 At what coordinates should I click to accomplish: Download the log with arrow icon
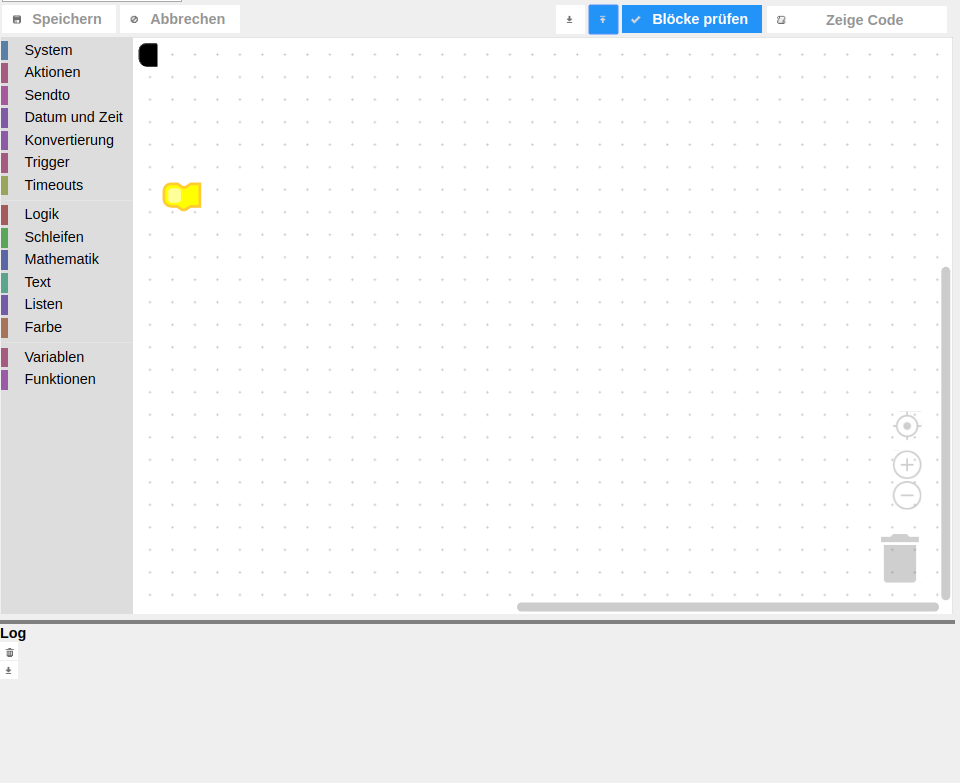coord(9,670)
